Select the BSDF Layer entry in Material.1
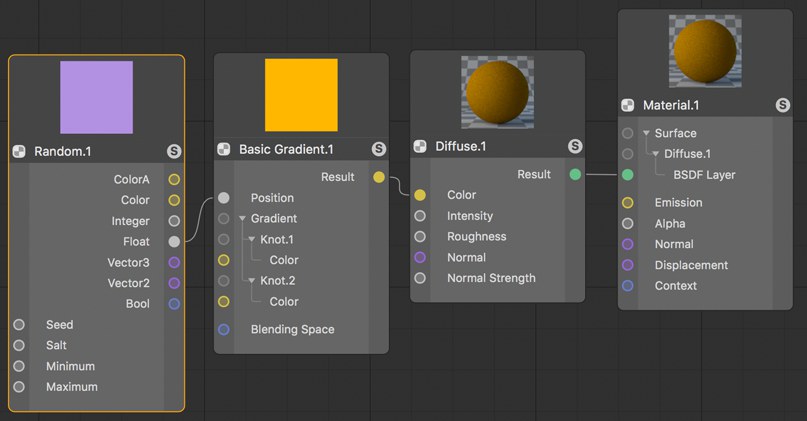This screenshot has height=421, width=807. (x=704, y=175)
